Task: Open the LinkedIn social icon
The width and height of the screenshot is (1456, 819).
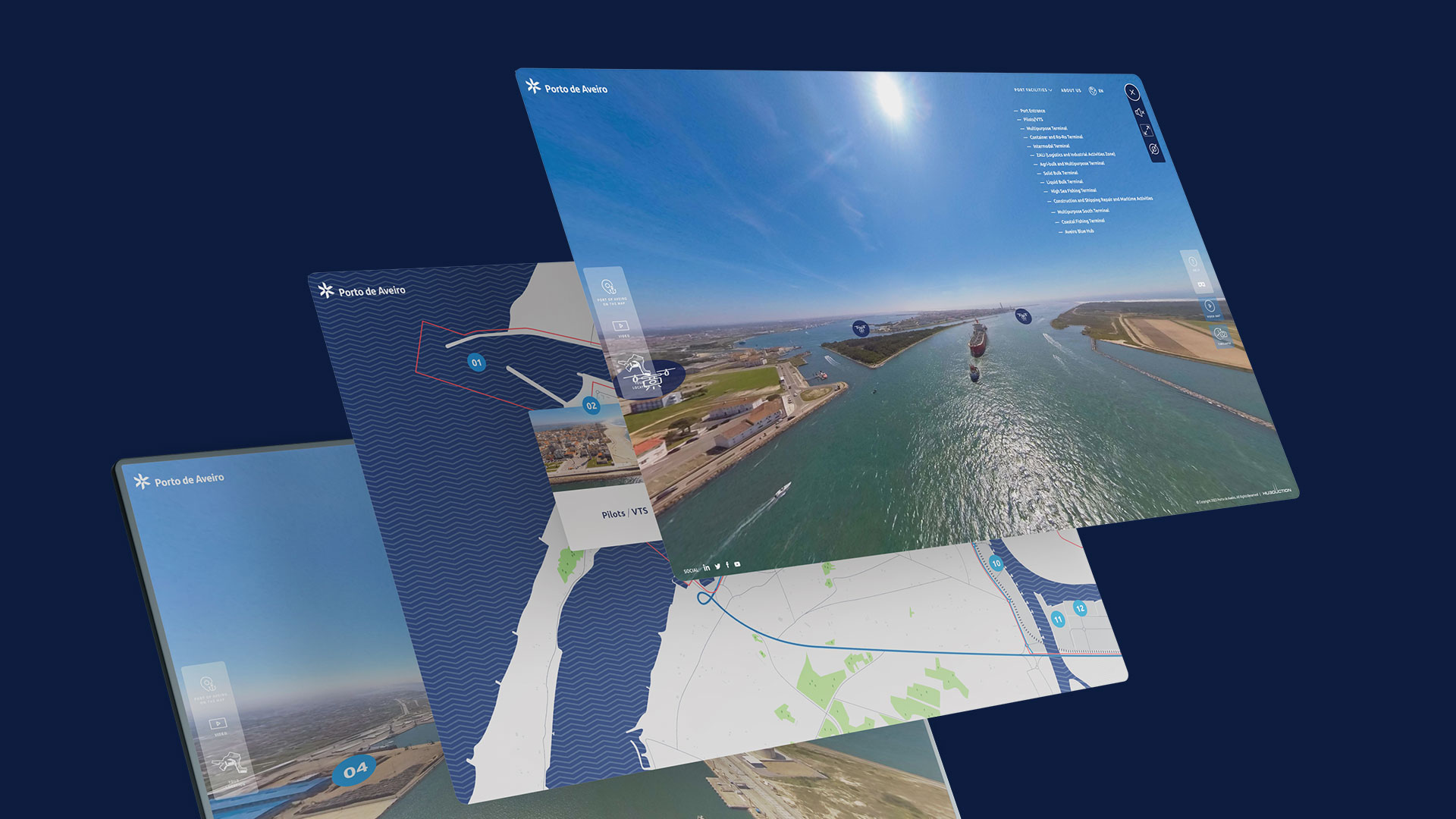Action: tap(707, 567)
